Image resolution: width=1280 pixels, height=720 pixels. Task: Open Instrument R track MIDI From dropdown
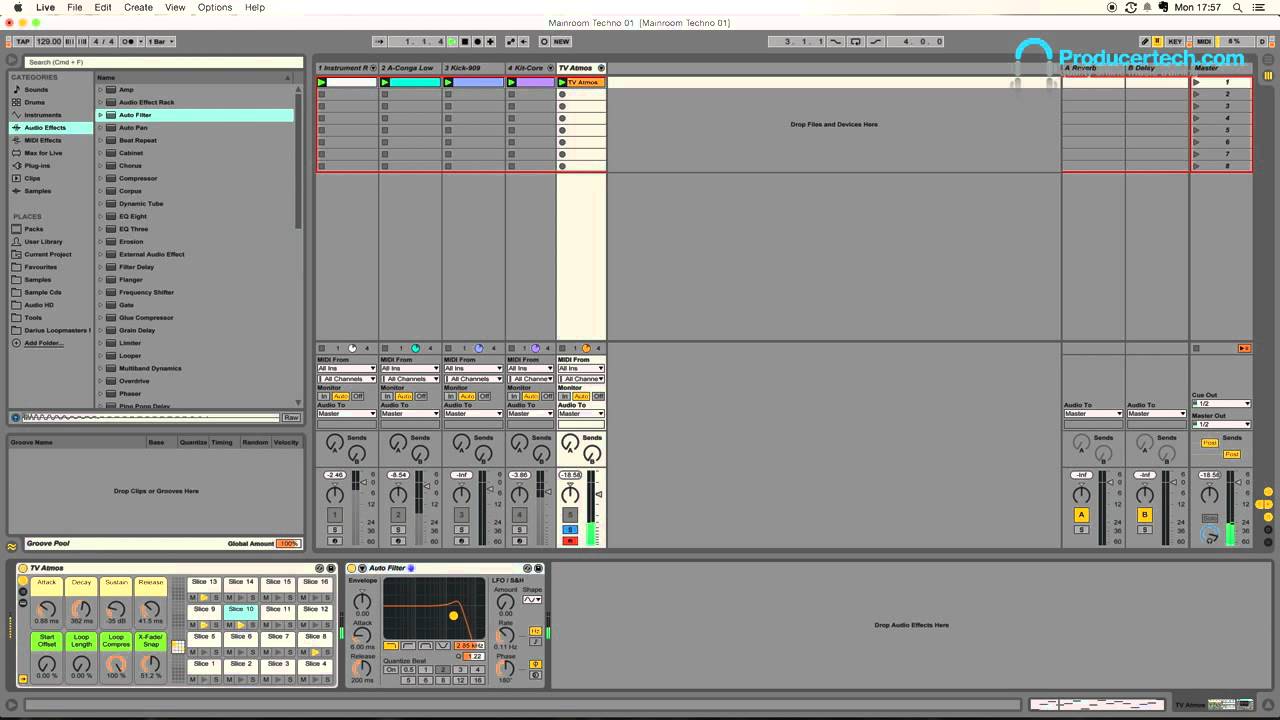[x=346, y=369]
